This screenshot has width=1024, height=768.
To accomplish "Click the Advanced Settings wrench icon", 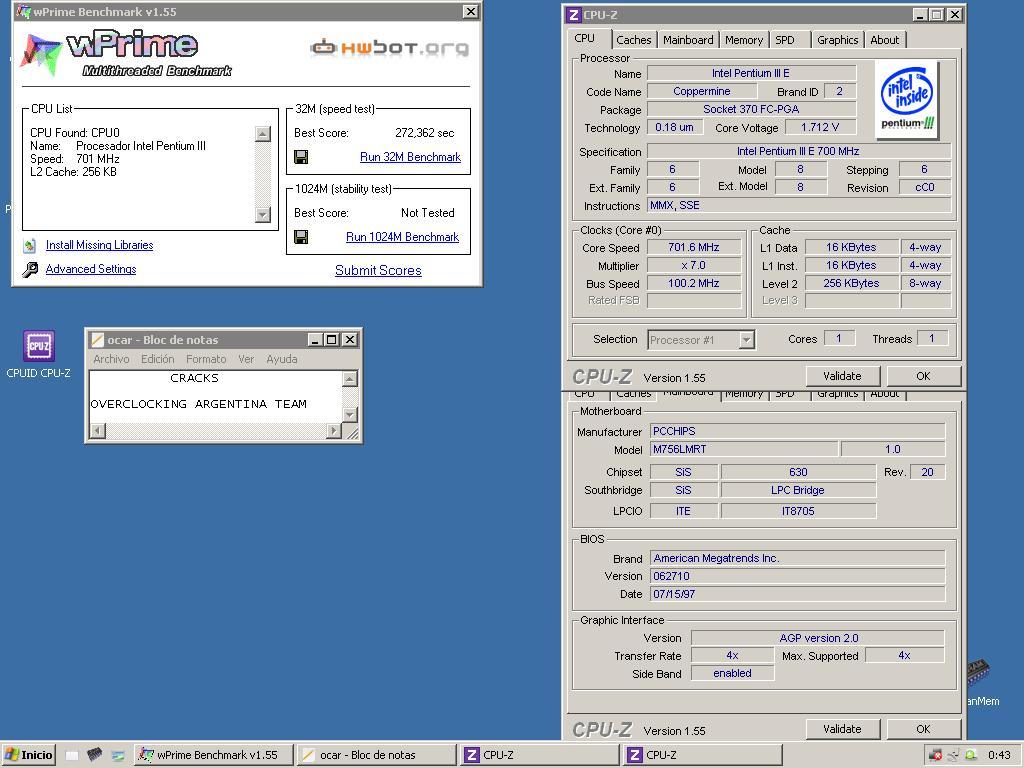I will pyautogui.click(x=30, y=269).
